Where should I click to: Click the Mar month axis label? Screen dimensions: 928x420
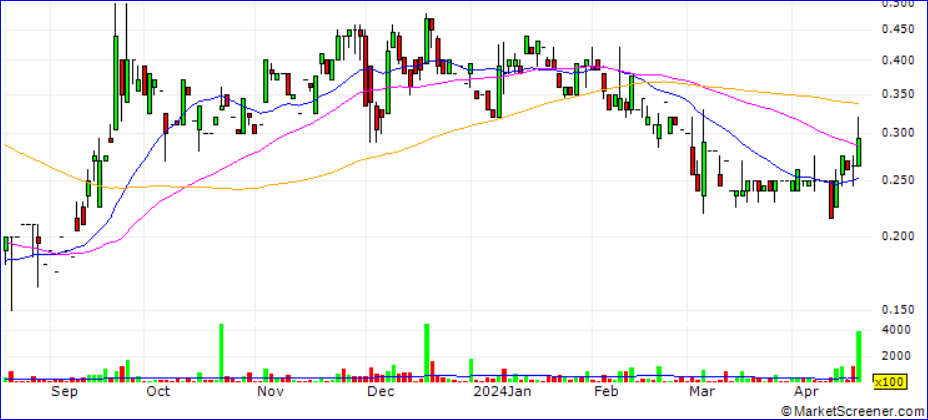click(707, 394)
